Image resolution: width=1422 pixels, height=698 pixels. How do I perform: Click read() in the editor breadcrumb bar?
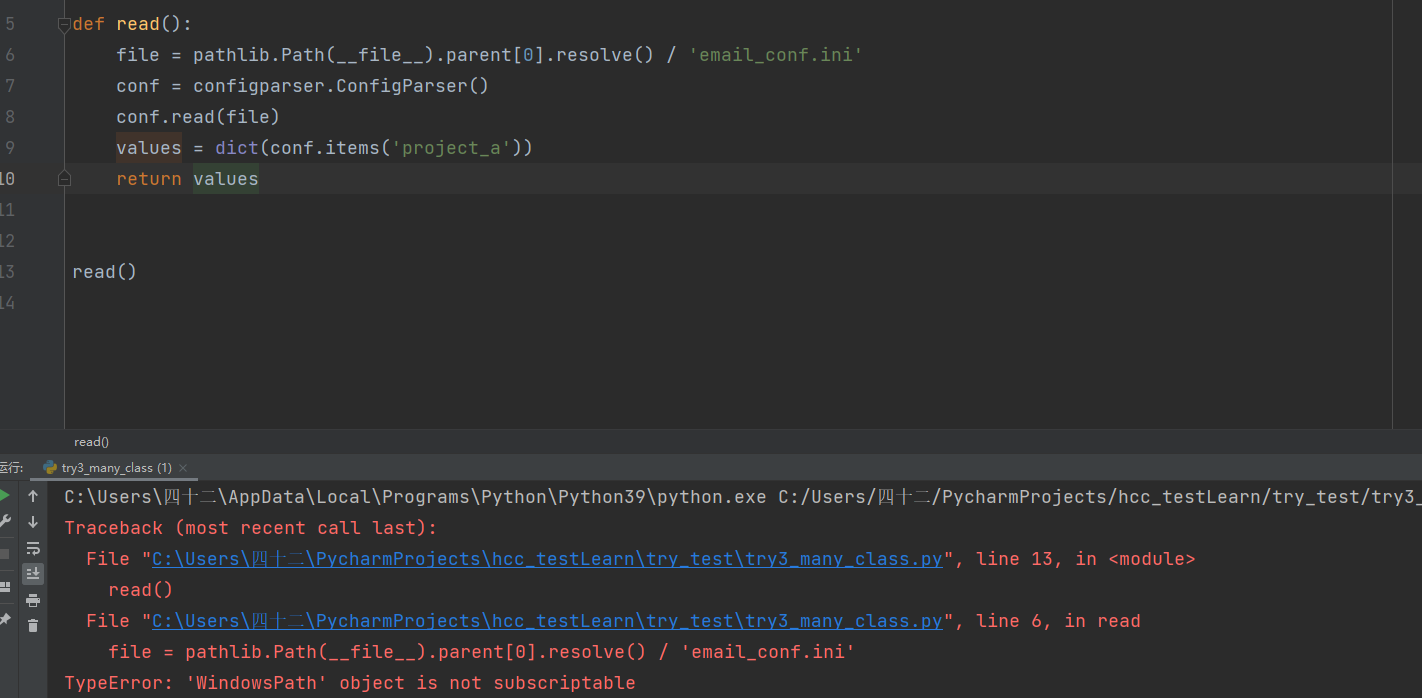coord(91,442)
